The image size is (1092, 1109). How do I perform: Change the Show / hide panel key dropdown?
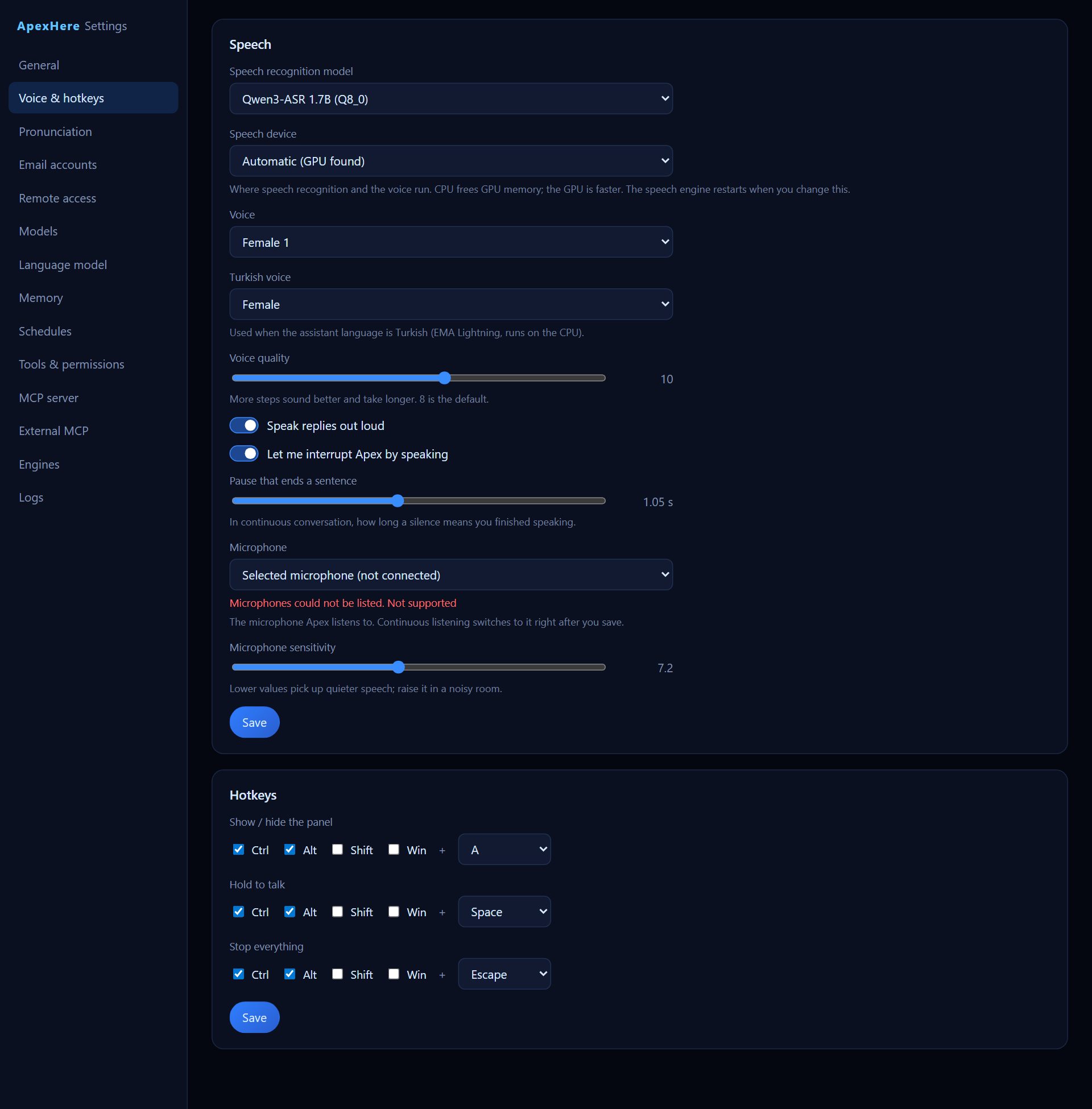point(504,849)
